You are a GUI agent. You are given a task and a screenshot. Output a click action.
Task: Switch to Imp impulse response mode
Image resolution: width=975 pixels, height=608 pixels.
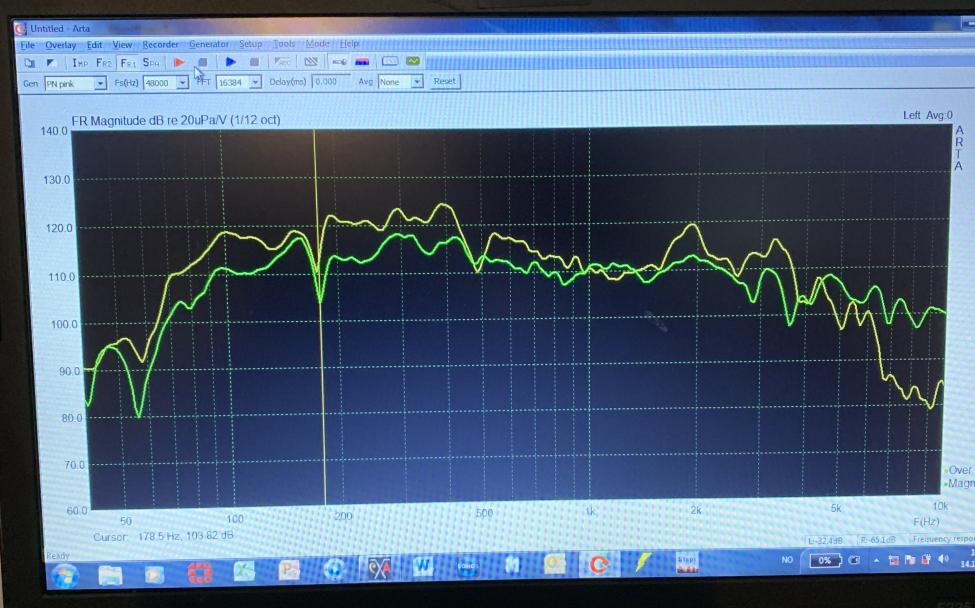(80, 63)
